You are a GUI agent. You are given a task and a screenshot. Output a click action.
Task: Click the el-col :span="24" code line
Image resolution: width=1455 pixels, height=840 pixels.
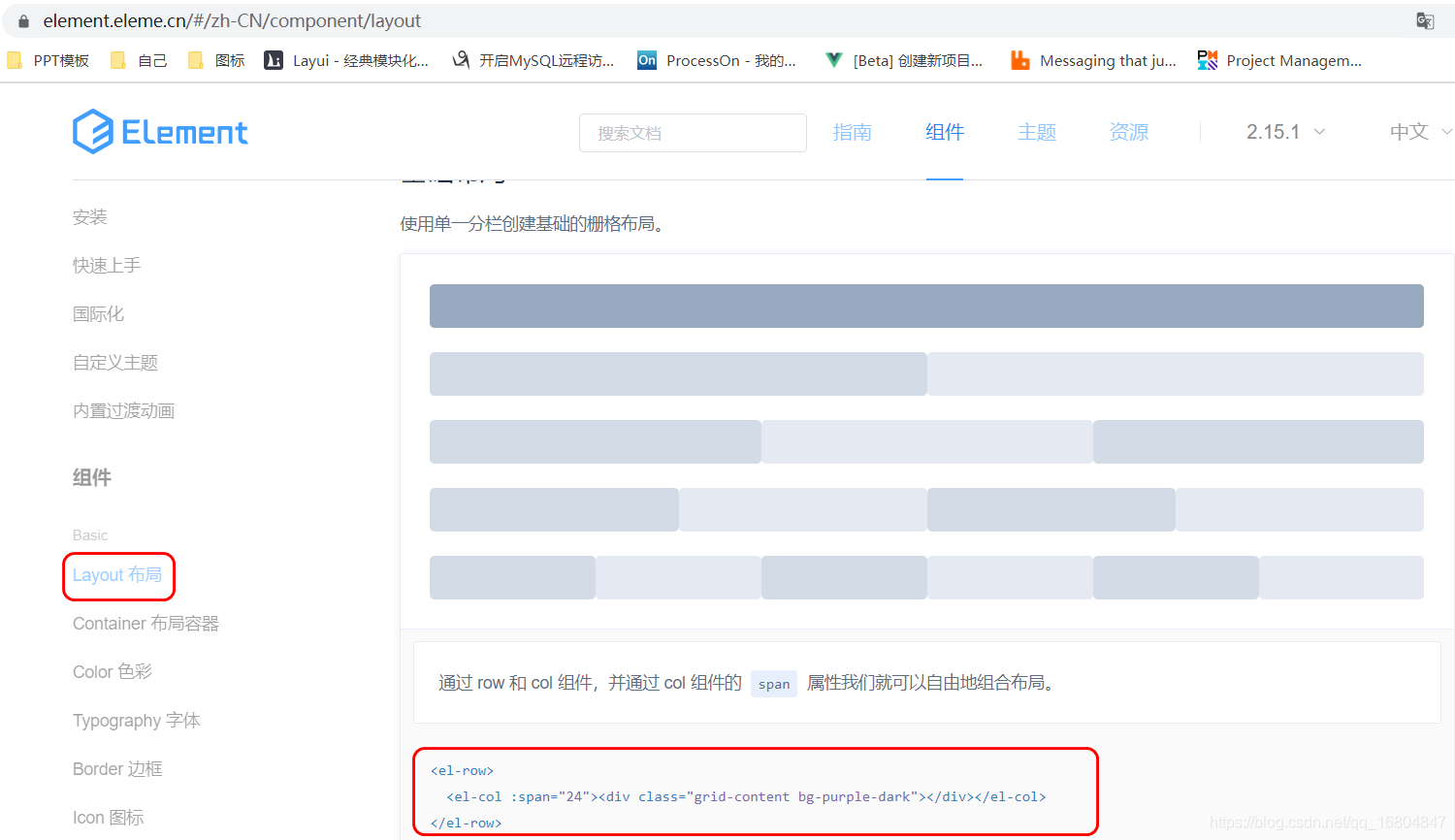click(x=746, y=796)
